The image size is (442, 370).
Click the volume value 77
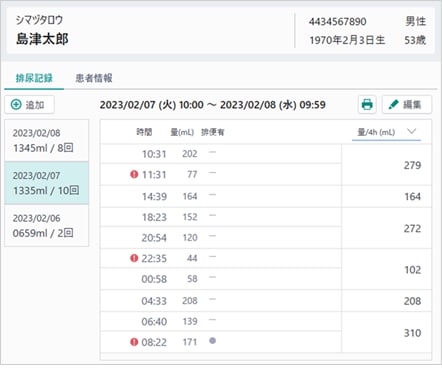point(192,174)
